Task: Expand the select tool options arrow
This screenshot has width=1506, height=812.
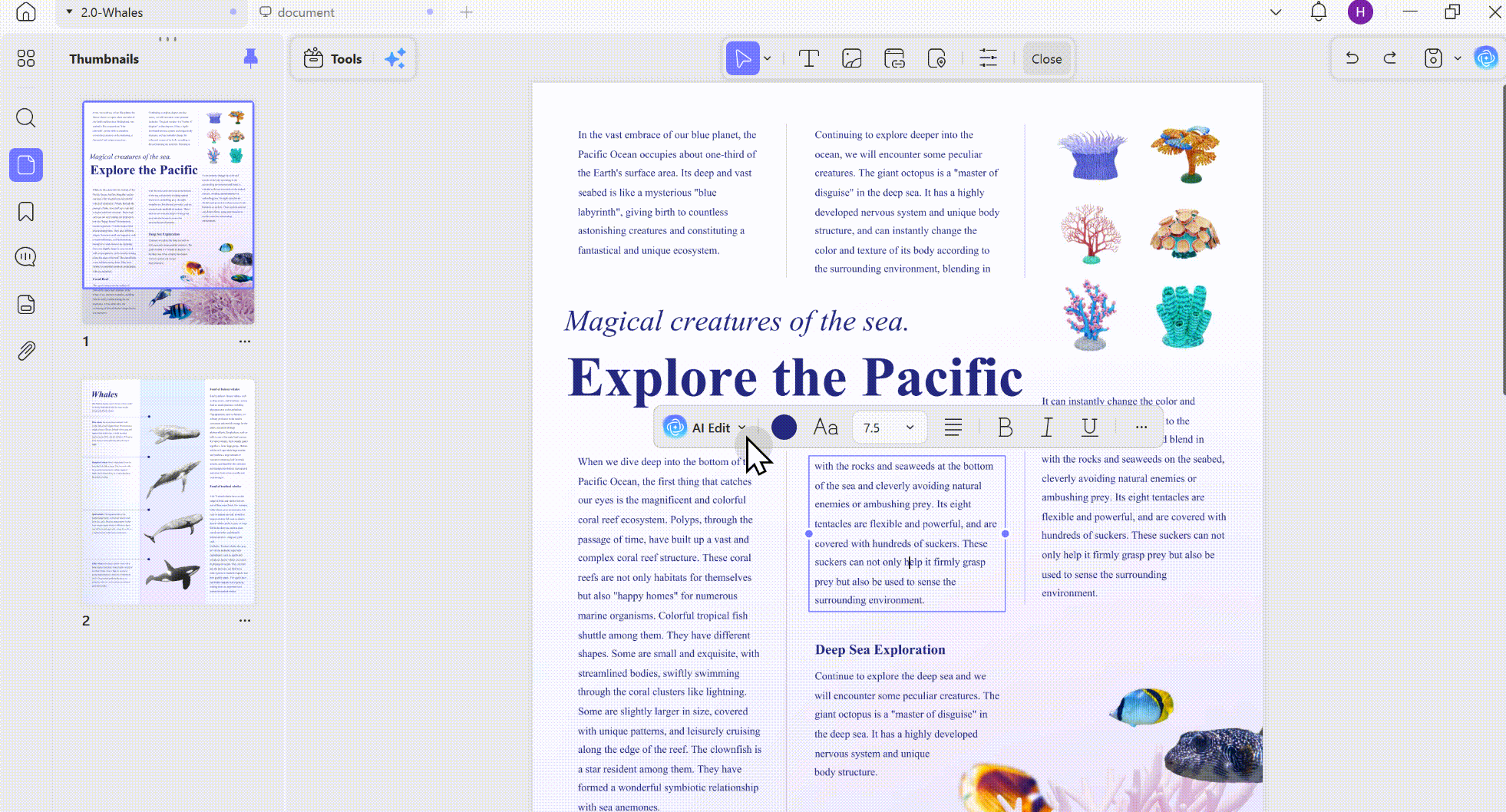Action: (x=768, y=58)
